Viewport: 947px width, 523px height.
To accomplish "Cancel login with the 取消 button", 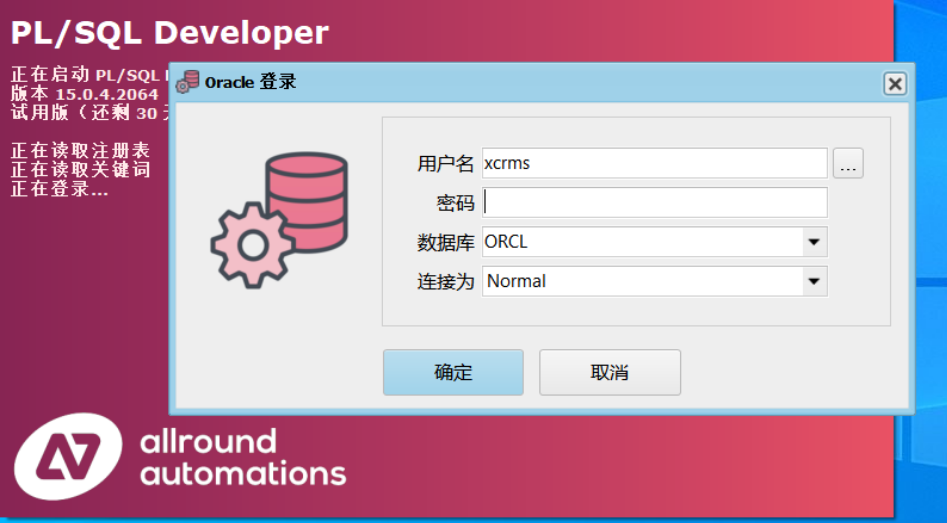I will coord(610,372).
